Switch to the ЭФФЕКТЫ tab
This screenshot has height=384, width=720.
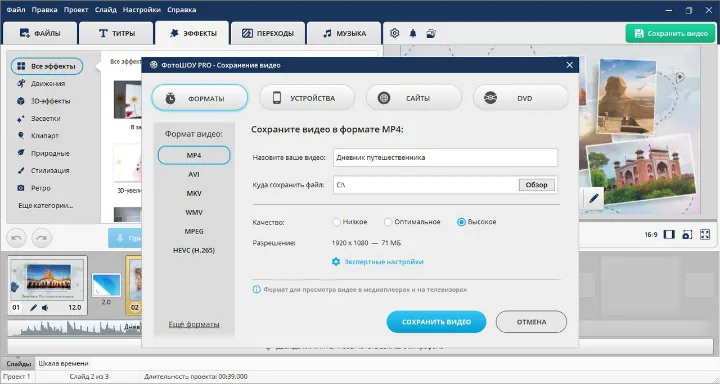point(192,33)
